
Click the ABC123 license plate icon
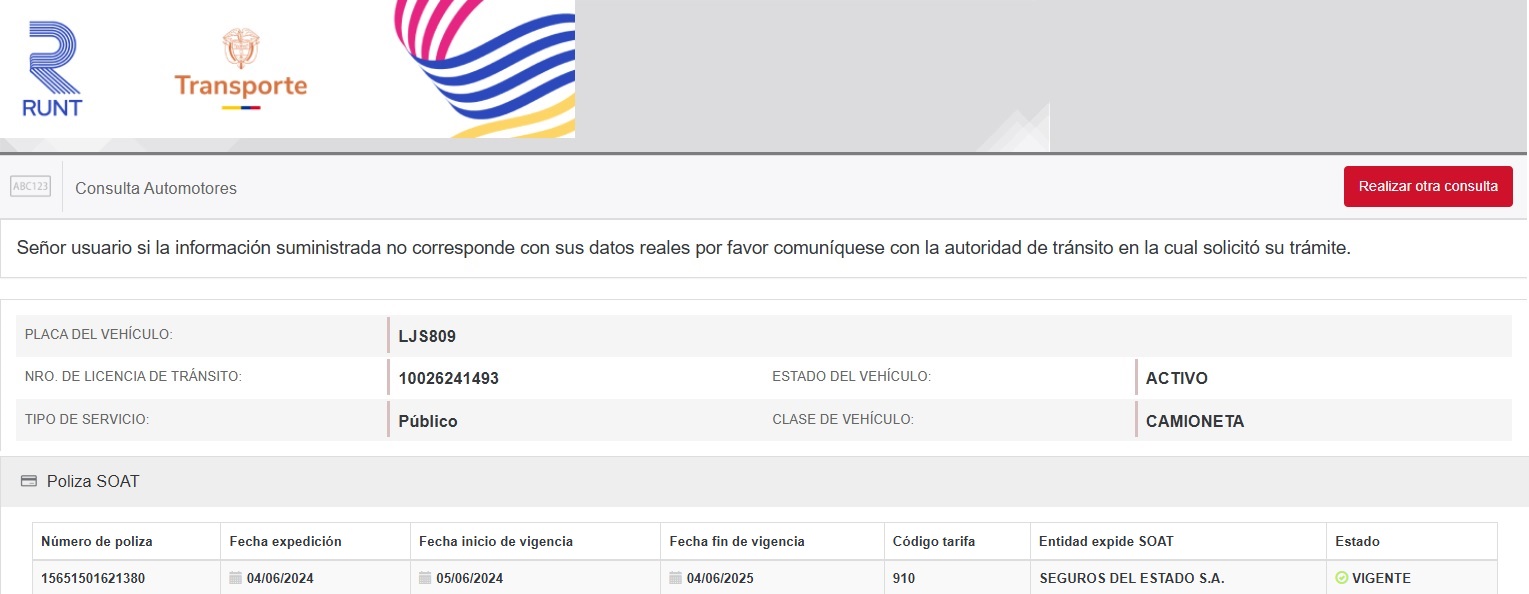30,187
